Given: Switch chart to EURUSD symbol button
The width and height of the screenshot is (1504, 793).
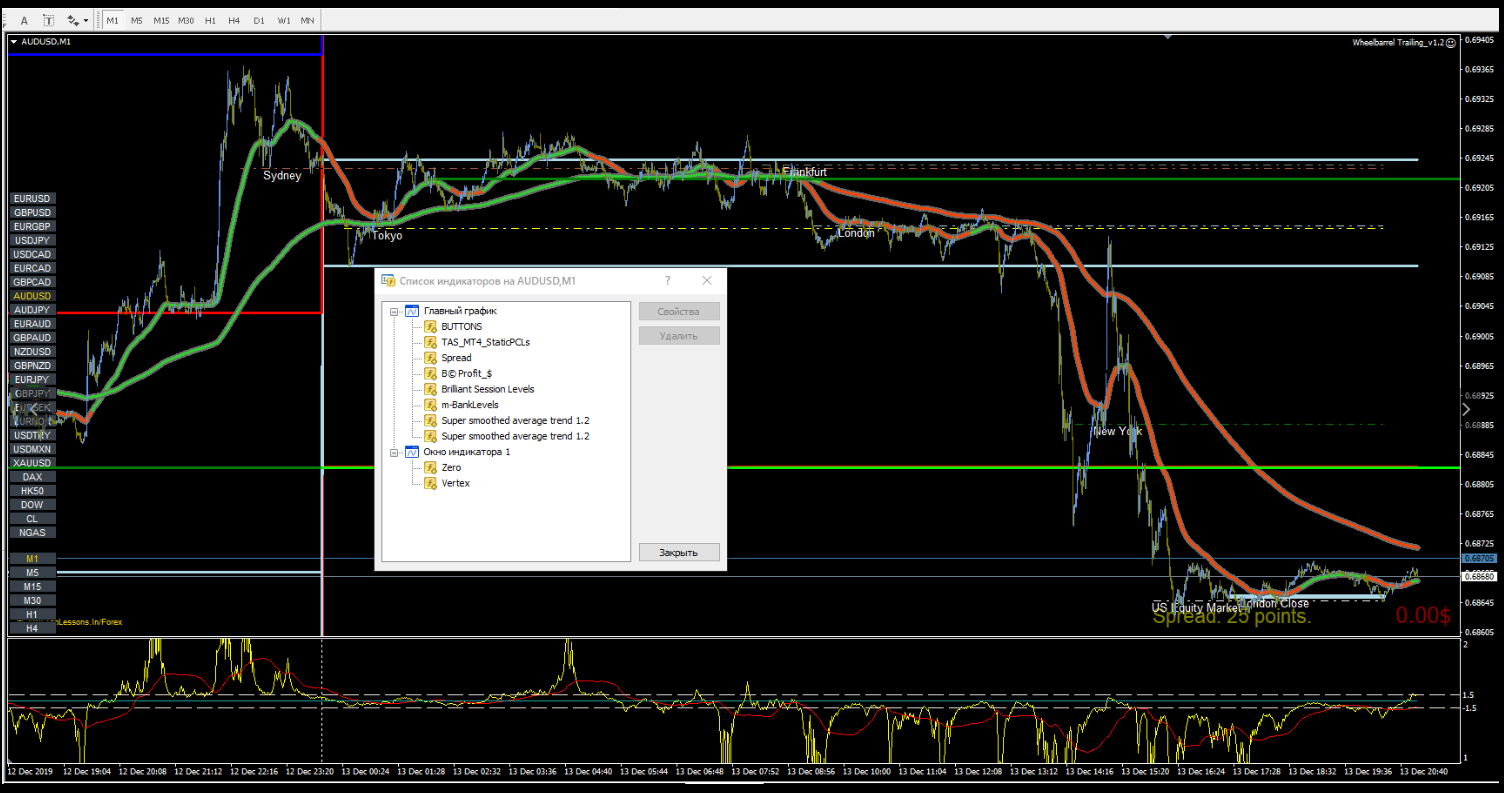Looking at the screenshot, I should [32, 199].
